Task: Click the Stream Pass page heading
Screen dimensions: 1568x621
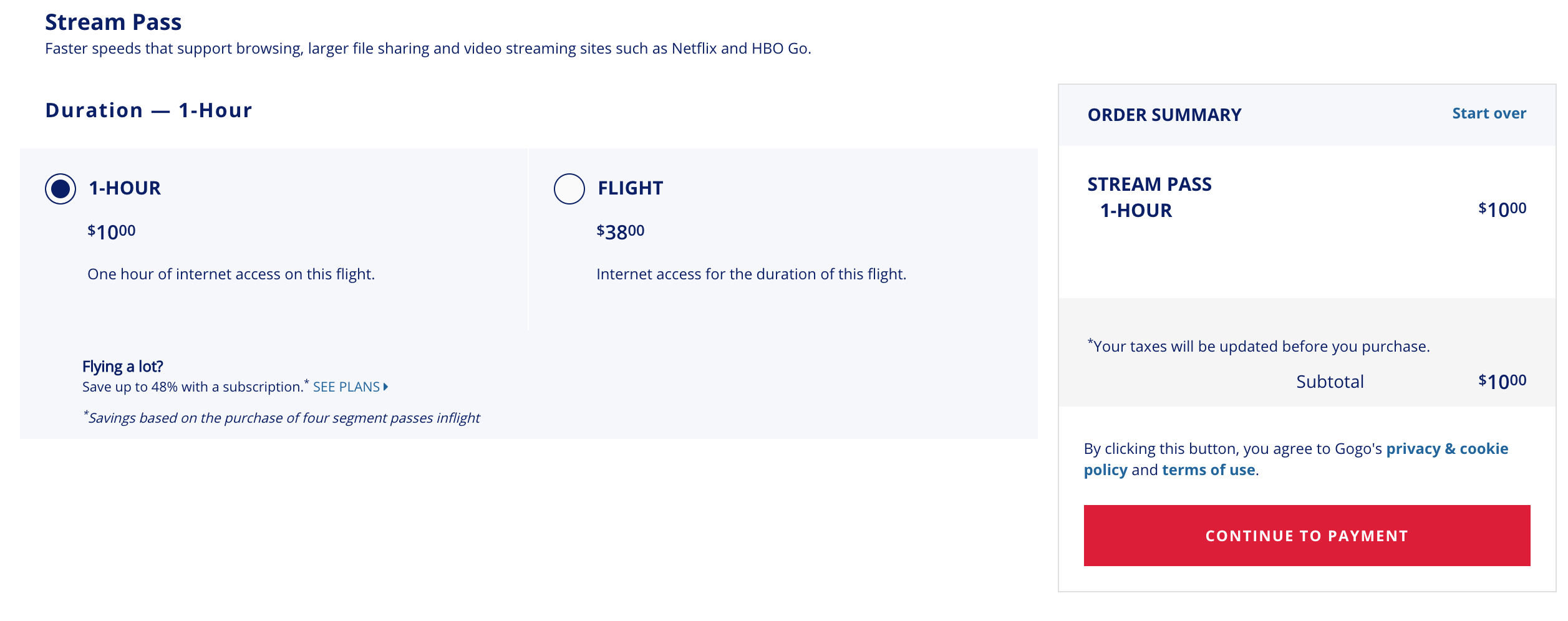Action: click(113, 22)
